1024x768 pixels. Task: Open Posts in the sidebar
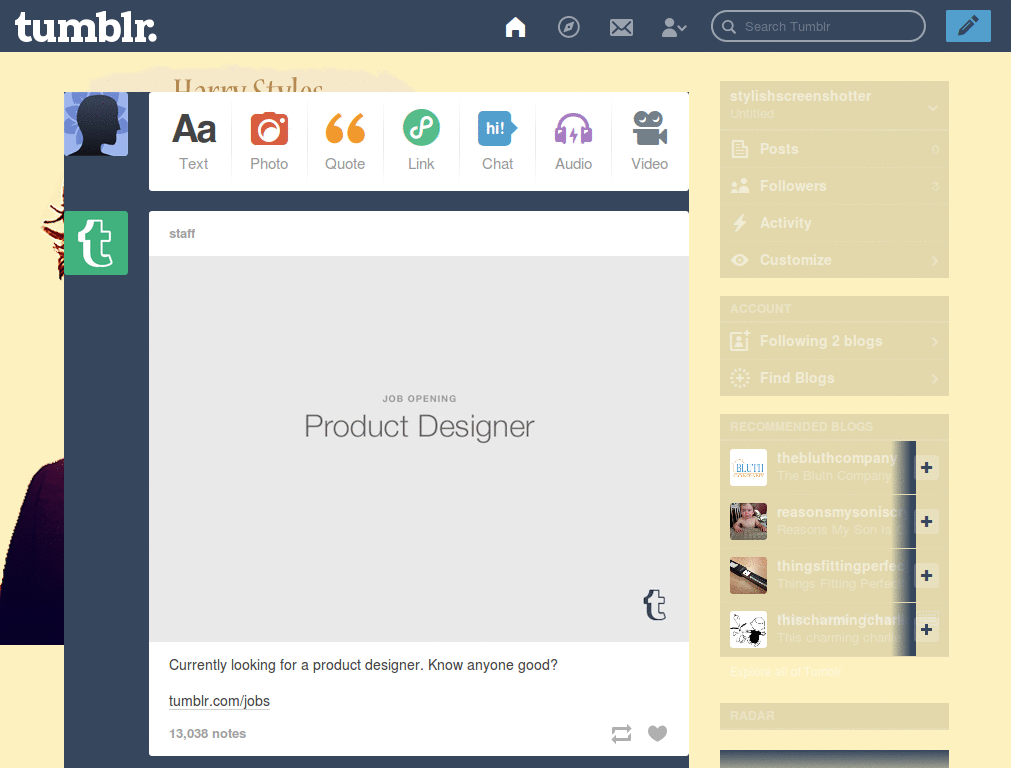[x=834, y=149]
